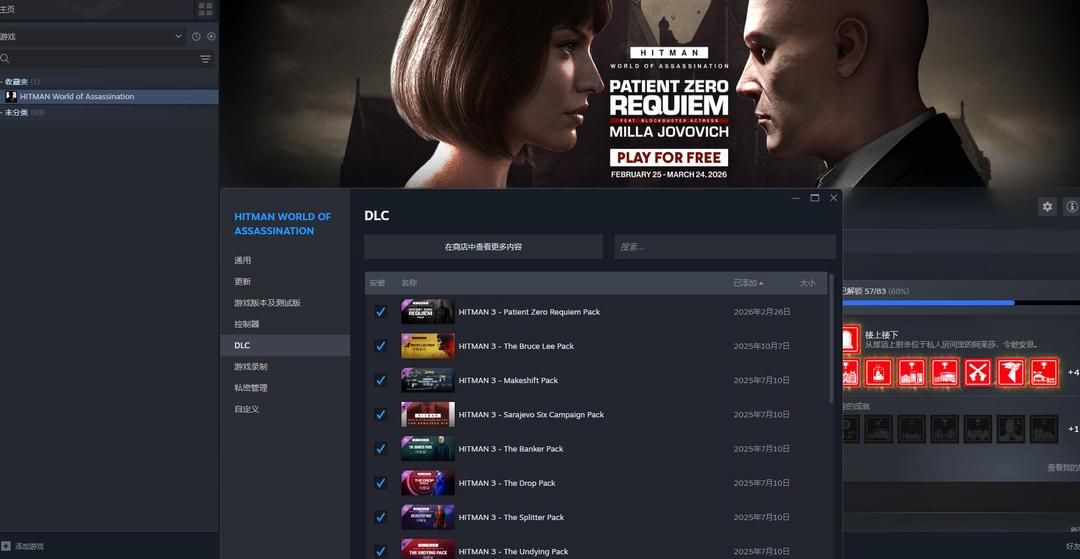This screenshot has width=1080, height=559.
Task: Click the library search magnifier icon
Action: tap(6, 59)
